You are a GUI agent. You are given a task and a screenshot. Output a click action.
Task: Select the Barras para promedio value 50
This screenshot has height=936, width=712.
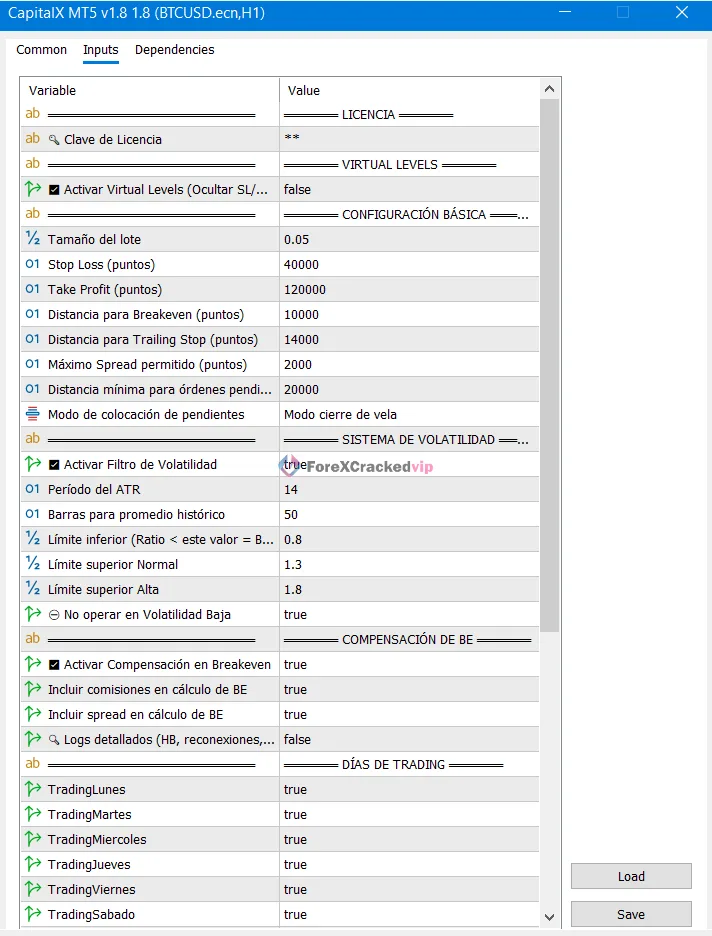point(409,515)
